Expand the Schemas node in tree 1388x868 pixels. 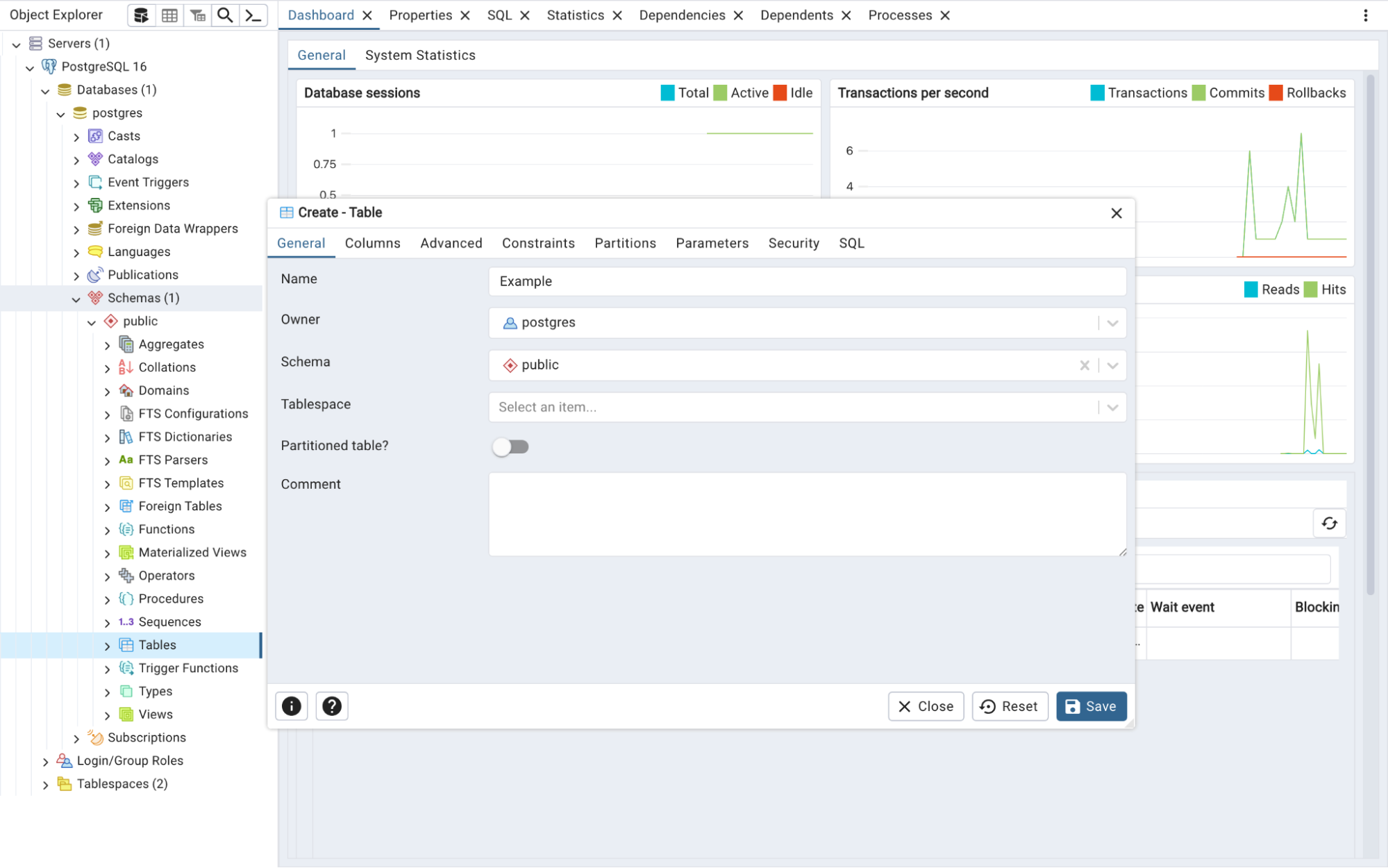pos(77,298)
